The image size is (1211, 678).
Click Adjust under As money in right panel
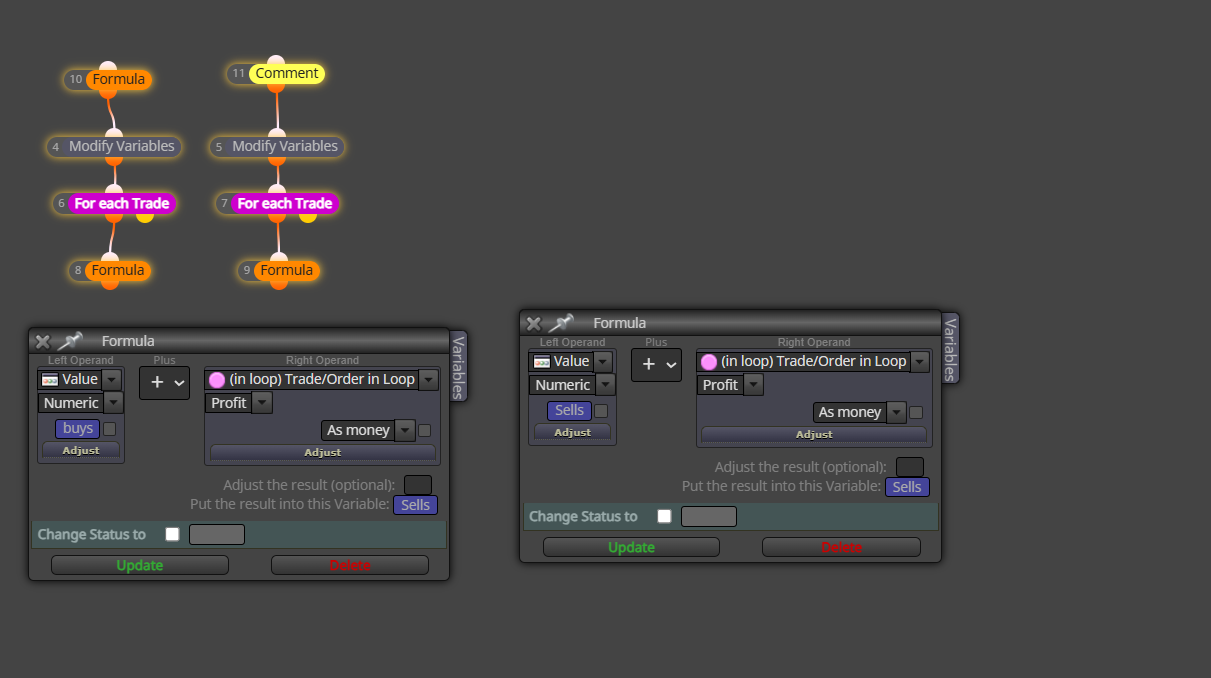click(x=814, y=434)
